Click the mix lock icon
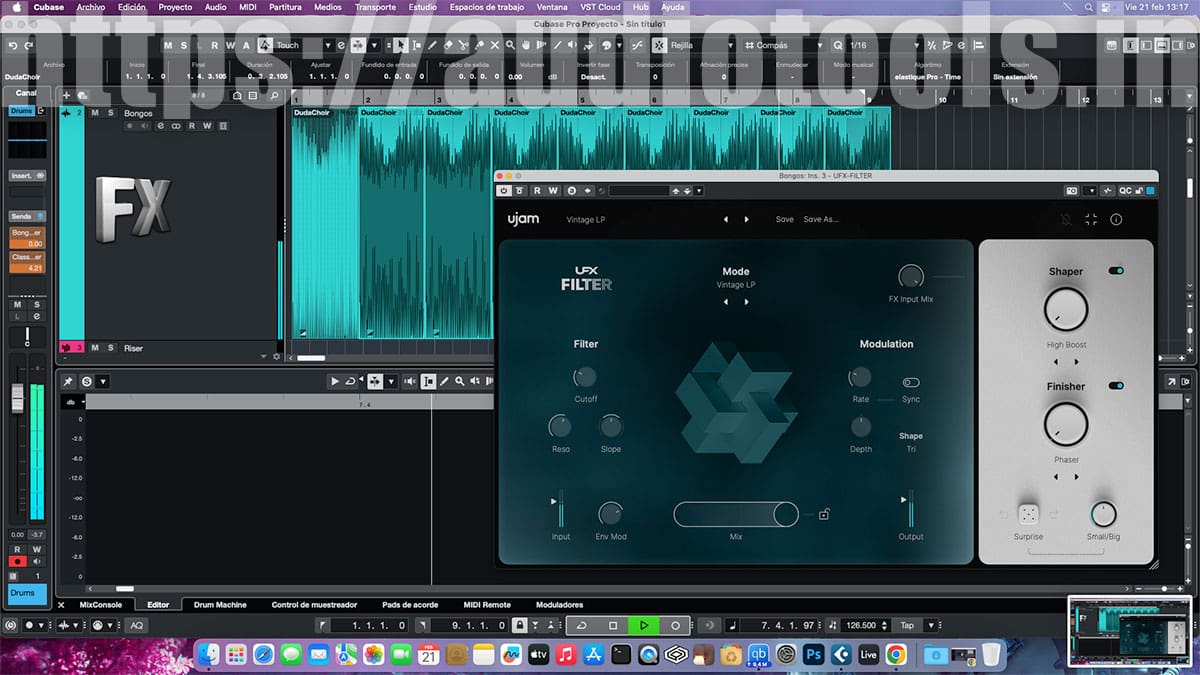Screen dimensions: 1200x675 [x=823, y=515]
